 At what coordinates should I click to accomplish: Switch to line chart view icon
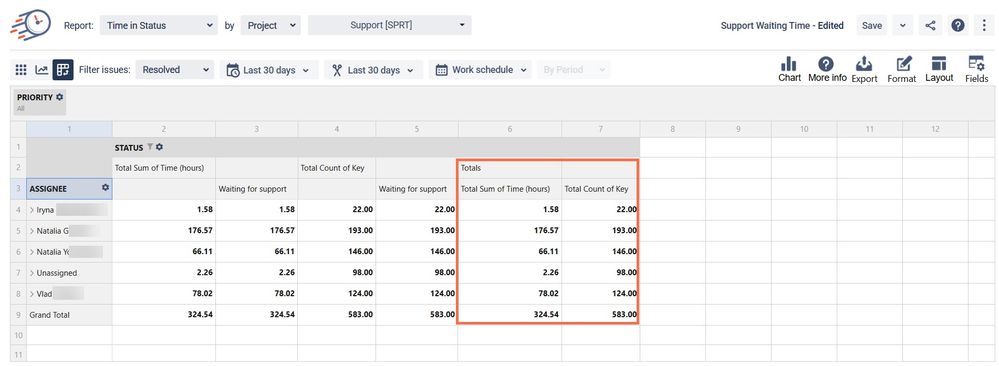pyautogui.click(x=41, y=70)
